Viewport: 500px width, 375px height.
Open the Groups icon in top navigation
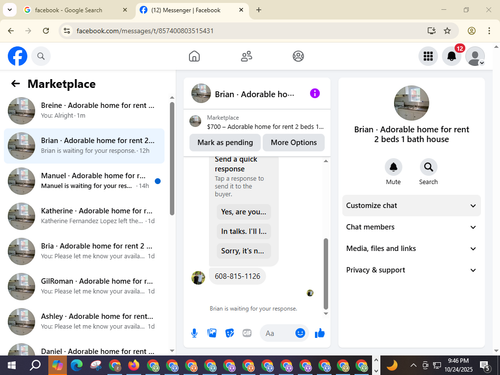tap(298, 56)
